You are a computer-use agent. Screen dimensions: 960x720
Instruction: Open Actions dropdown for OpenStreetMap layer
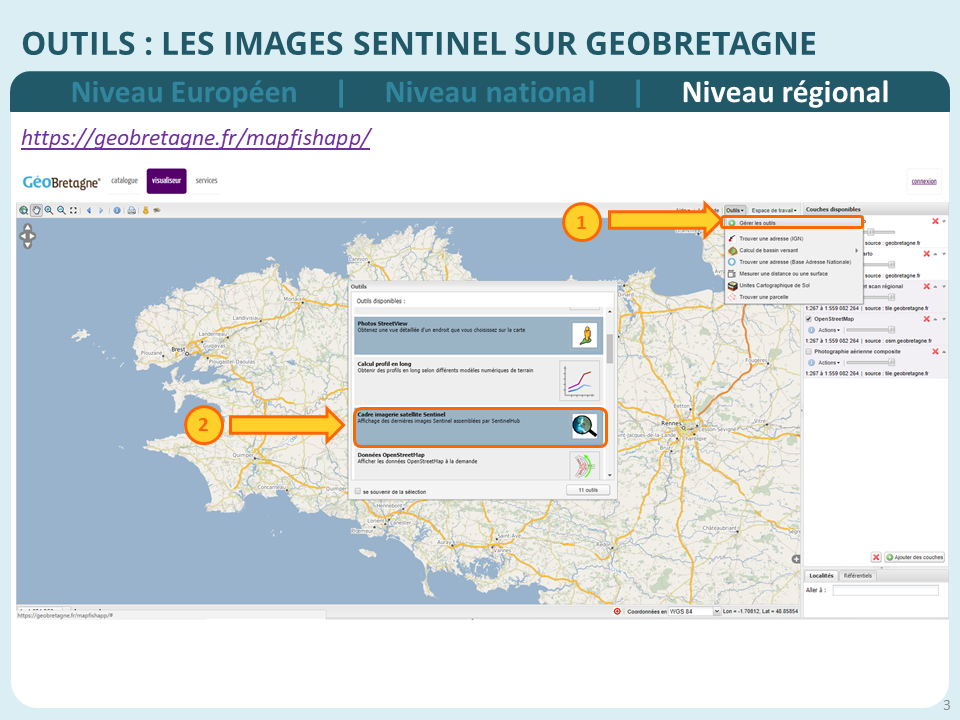(829, 330)
